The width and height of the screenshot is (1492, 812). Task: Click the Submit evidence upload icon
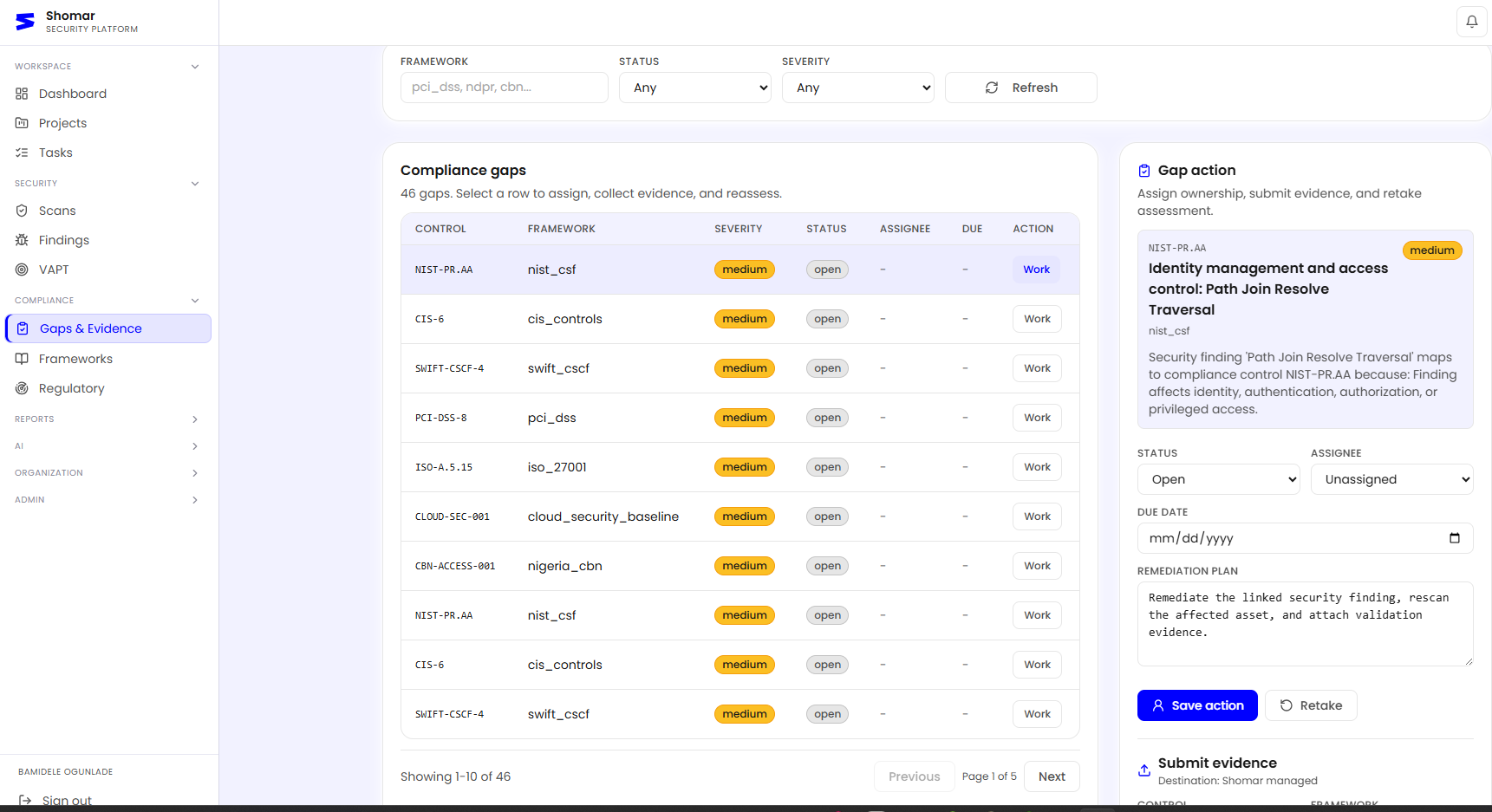[x=1144, y=770]
